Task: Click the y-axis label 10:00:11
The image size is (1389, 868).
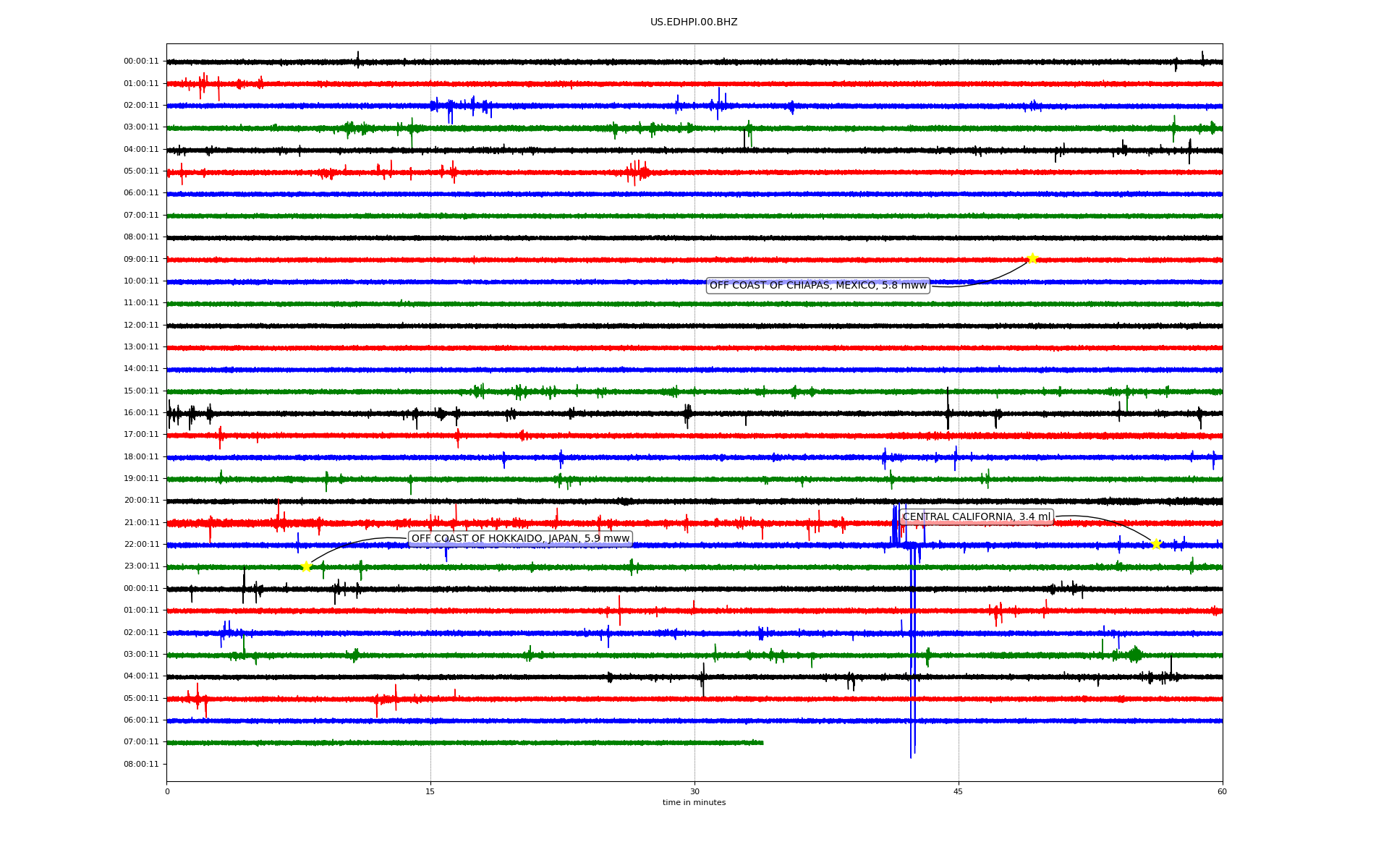Action: [x=141, y=281]
